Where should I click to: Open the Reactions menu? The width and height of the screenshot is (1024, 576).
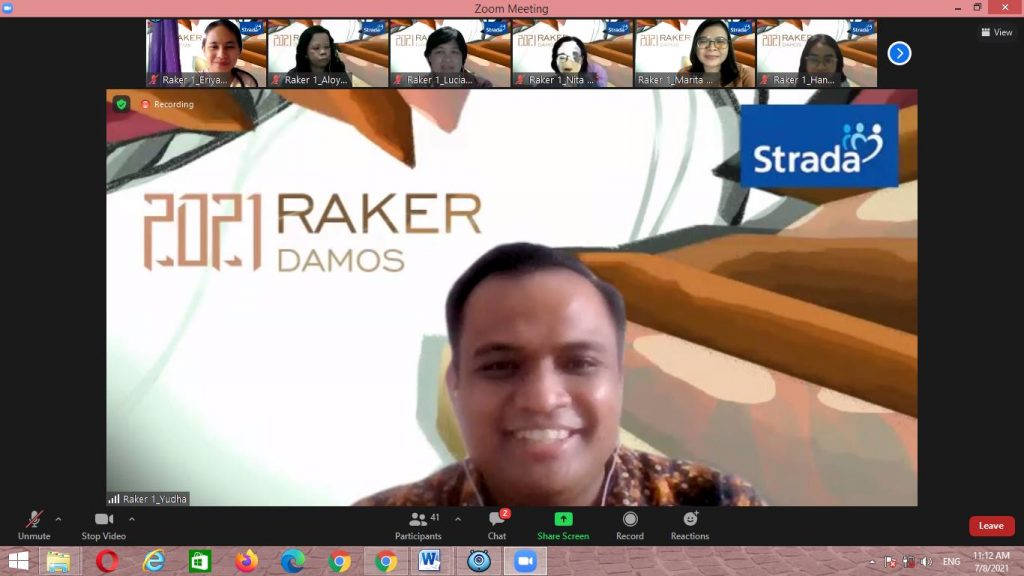click(690, 524)
